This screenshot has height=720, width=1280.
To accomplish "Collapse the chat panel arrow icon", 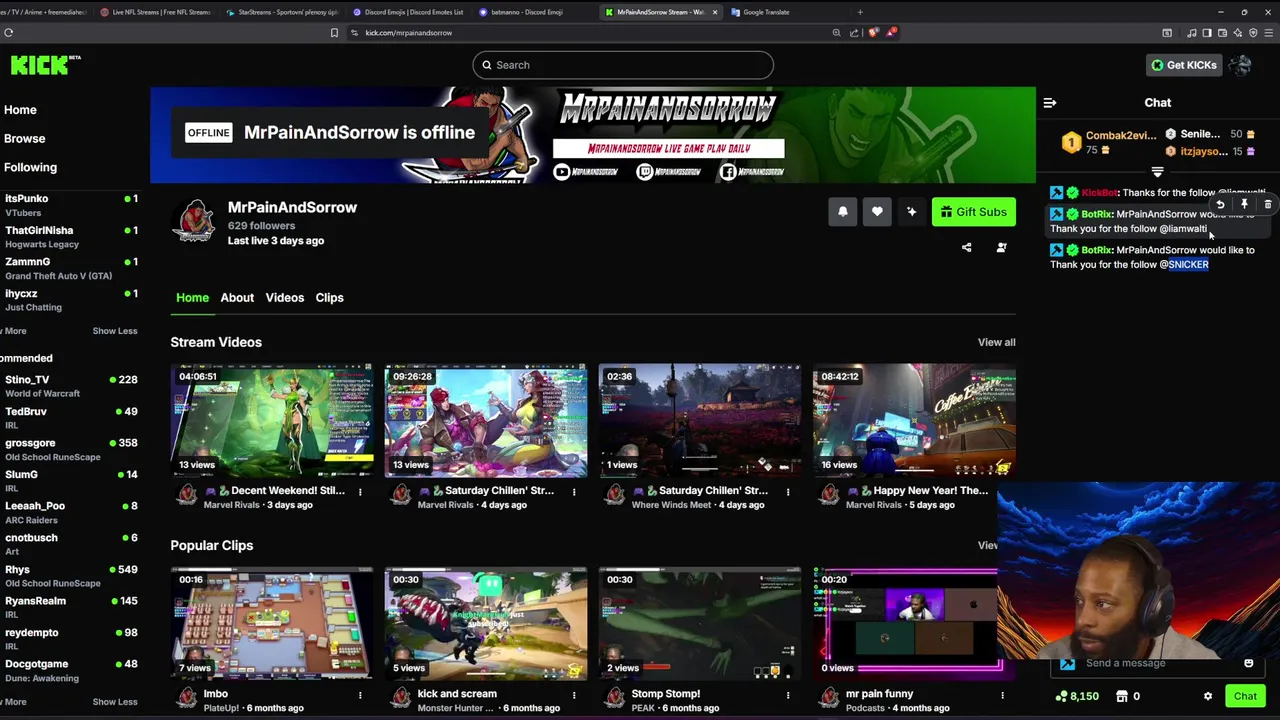I will coord(1049,102).
